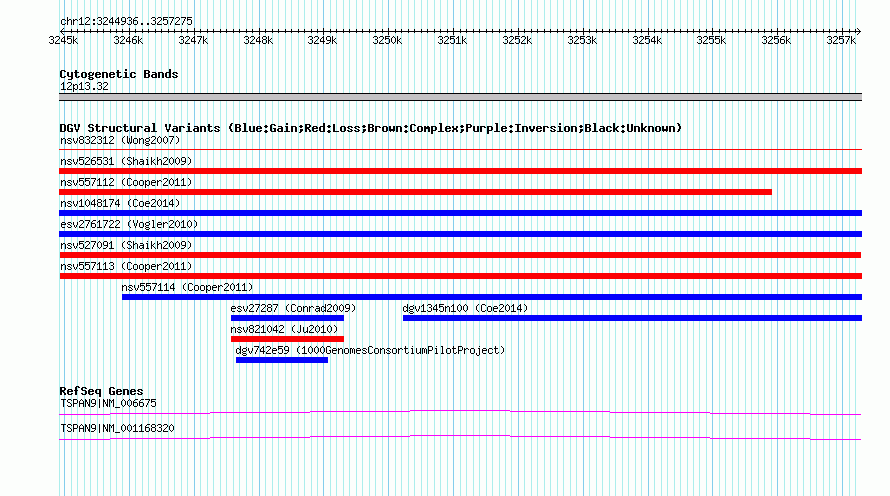Screen dimensions: 890x496
Task: Click the nsv821042 (Ju2010) label
Action: pyautogui.click(x=284, y=329)
